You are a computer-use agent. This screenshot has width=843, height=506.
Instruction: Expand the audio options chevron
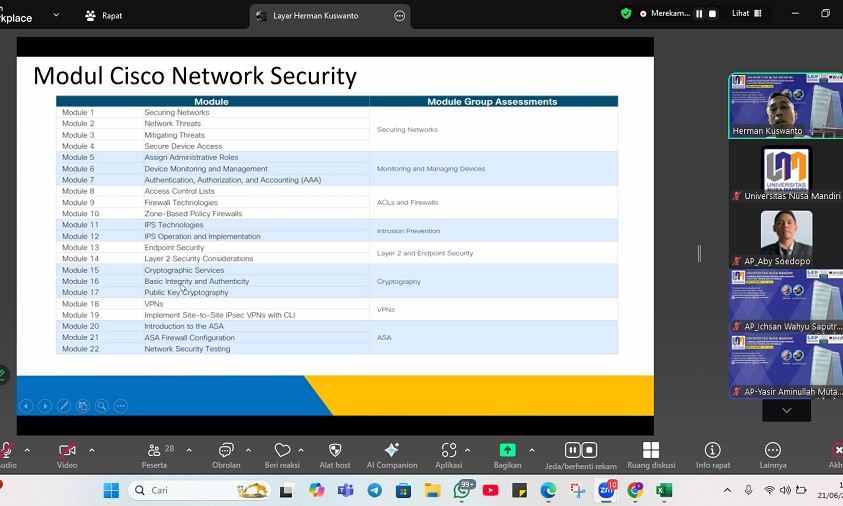tap(27, 450)
